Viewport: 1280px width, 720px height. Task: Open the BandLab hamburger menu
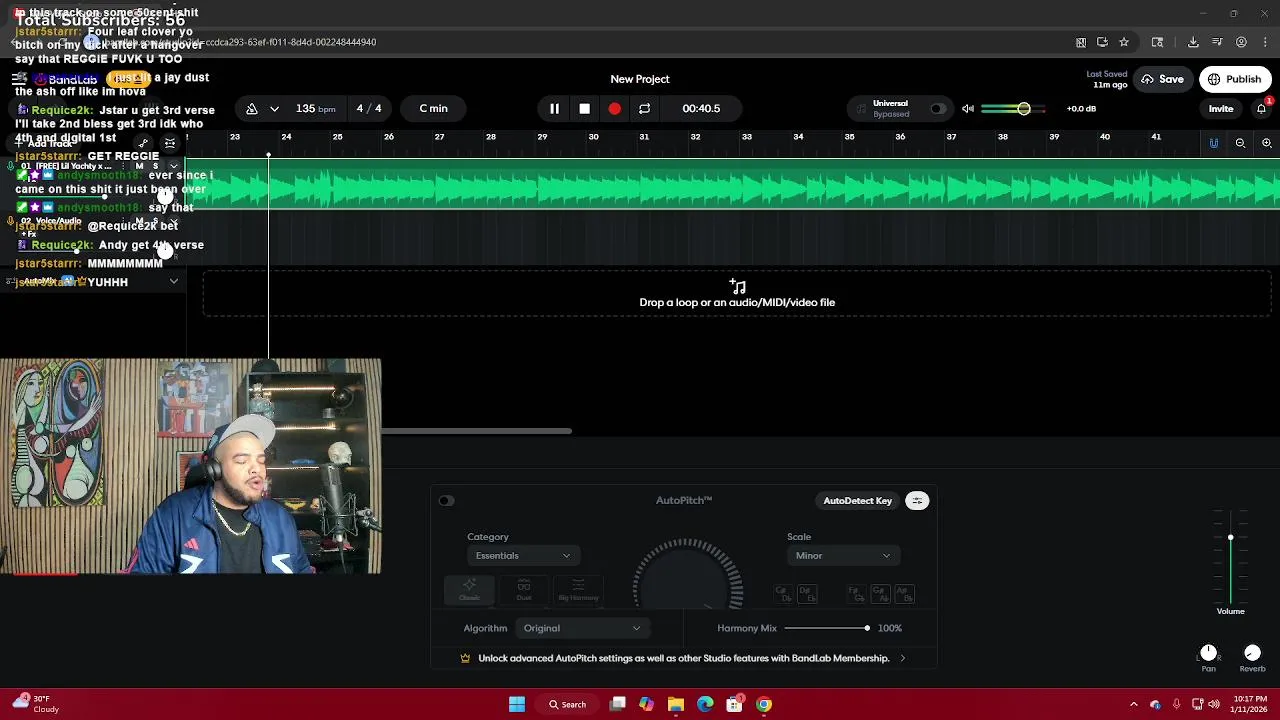[x=17, y=79]
